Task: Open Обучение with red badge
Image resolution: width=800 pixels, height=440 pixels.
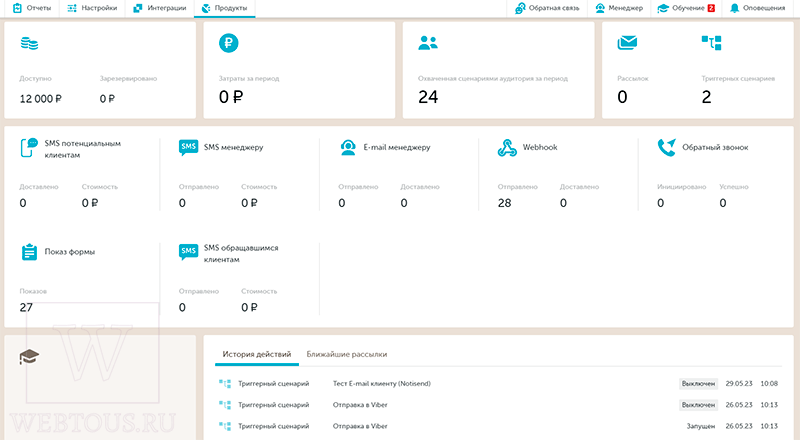Action: click(686, 8)
